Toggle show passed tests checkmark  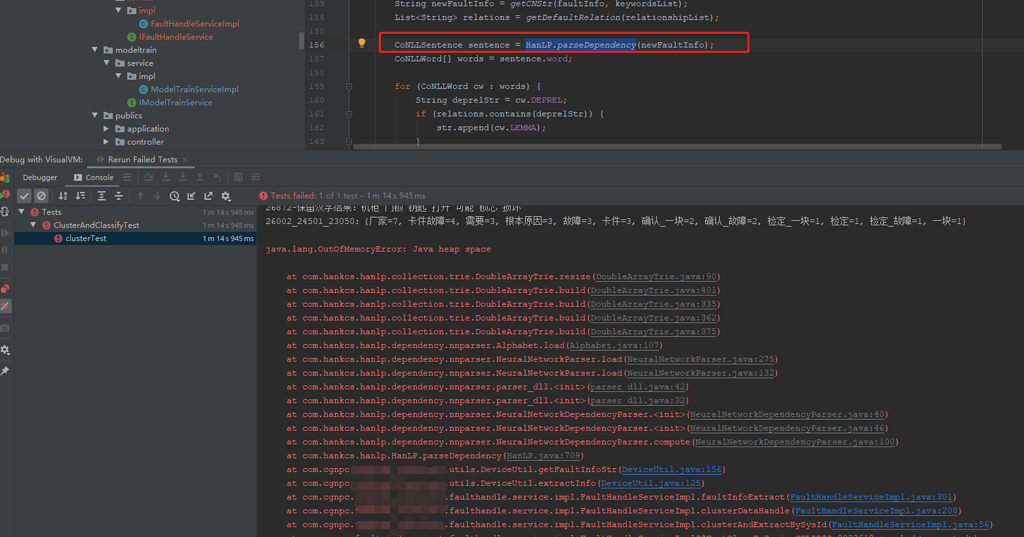pyautogui.click(x=25, y=196)
